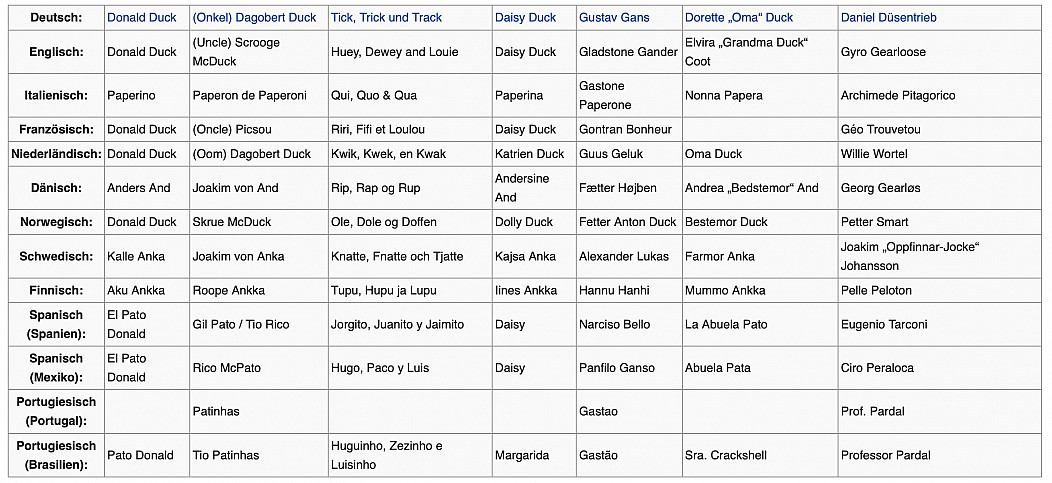Click the Kwik, Kwek, en Kwak cell
The width and height of the screenshot is (1052, 483).
pos(410,154)
